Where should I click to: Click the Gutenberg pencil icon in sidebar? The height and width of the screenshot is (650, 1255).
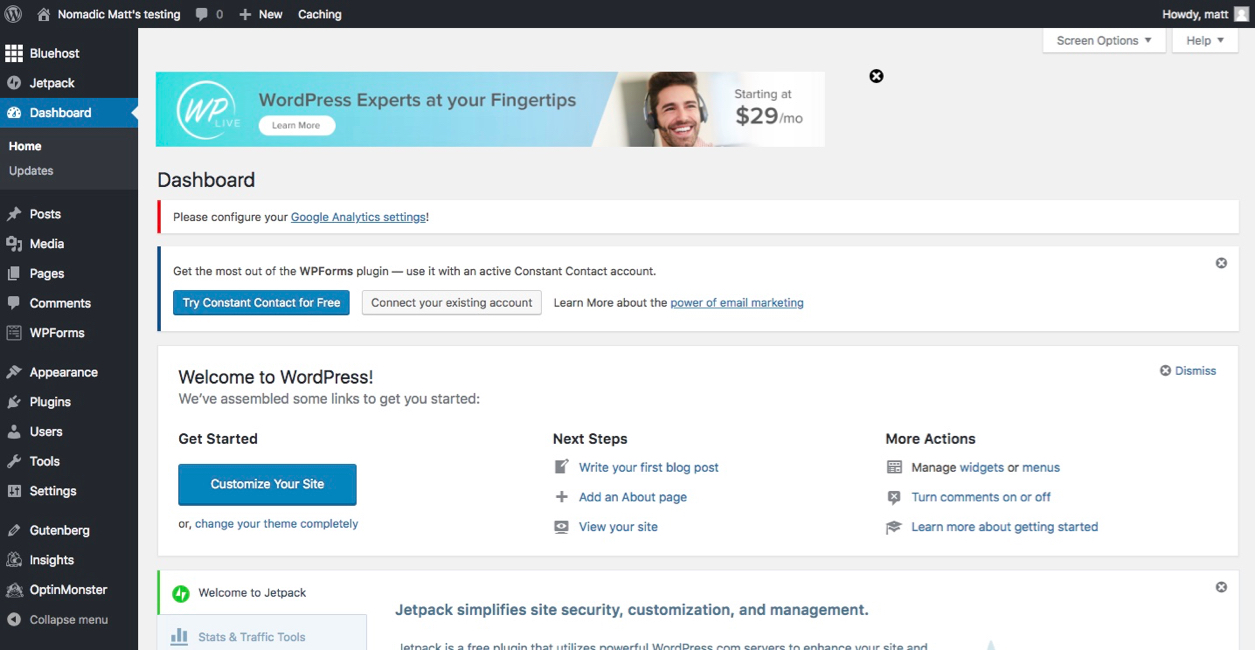[14, 530]
